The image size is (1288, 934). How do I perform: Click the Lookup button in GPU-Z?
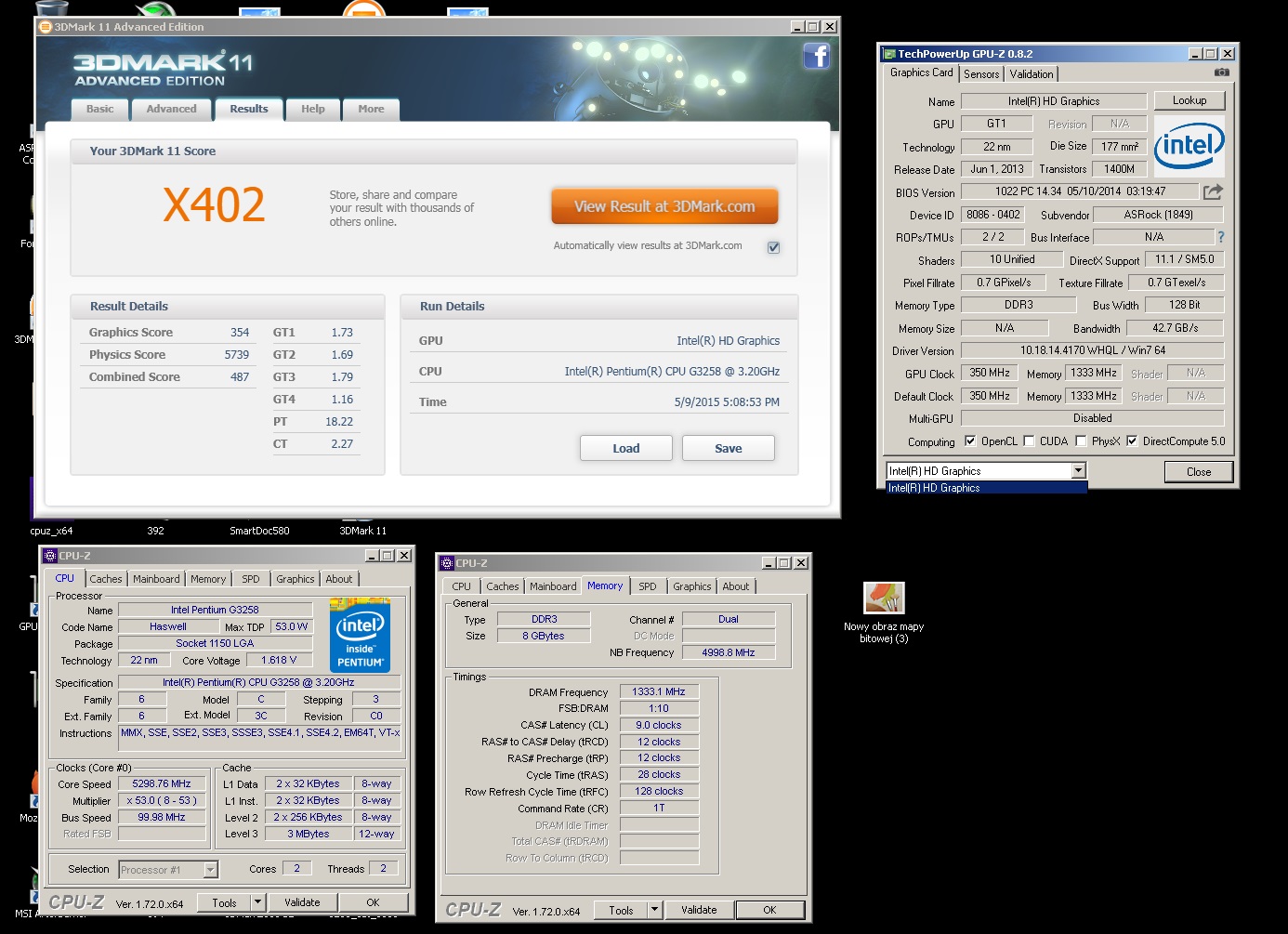point(1189,100)
